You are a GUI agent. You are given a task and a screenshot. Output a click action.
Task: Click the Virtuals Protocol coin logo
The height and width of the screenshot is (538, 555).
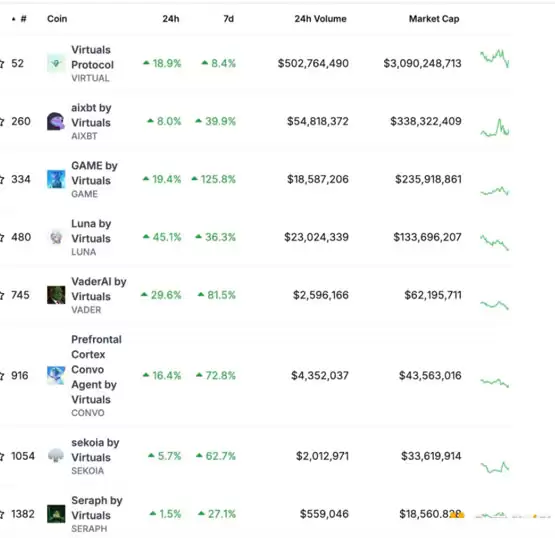[56, 63]
